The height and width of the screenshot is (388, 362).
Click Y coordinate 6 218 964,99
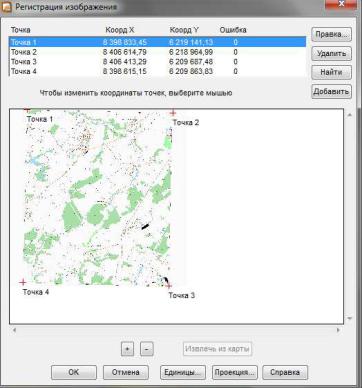point(191,52)
